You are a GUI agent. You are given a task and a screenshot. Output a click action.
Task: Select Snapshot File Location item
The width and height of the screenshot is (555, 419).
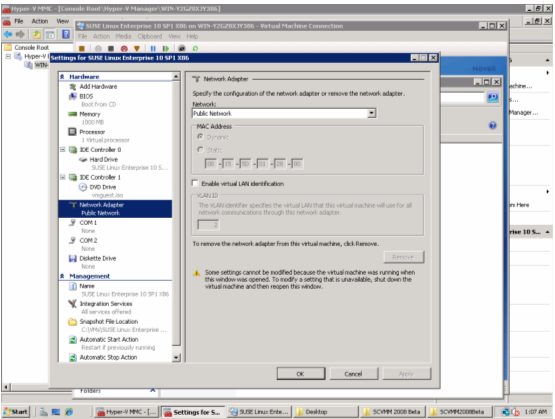click(x=103, y=322)
